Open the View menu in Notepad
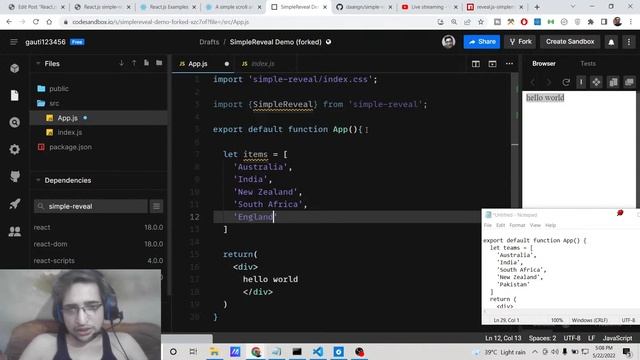The image size is (640, 360). (535, 225)
